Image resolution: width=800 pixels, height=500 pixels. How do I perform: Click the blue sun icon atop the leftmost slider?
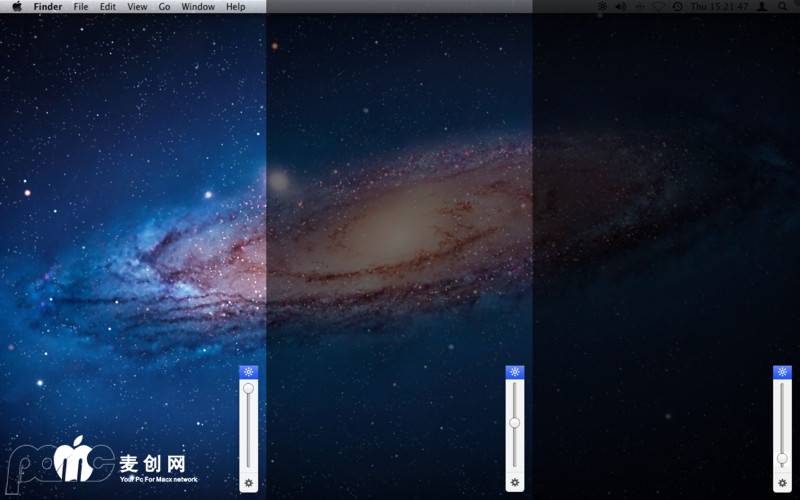pyautogui.click(x=249, y=372)
